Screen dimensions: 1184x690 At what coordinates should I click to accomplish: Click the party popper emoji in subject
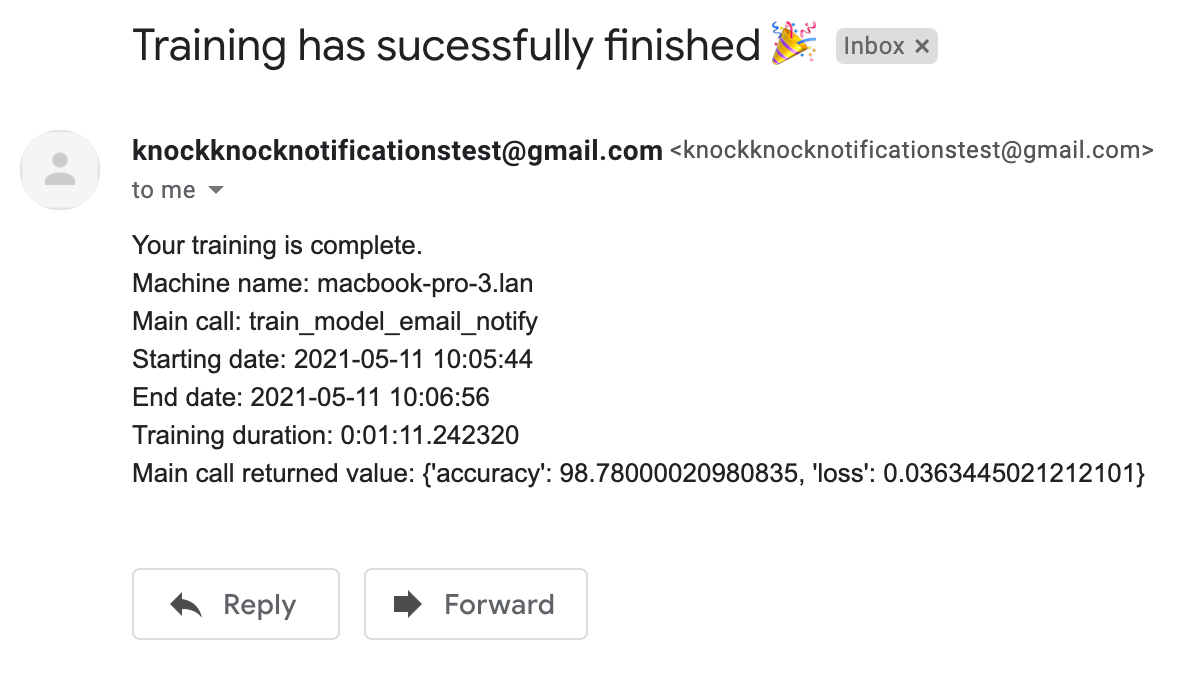tap(795, 44)
